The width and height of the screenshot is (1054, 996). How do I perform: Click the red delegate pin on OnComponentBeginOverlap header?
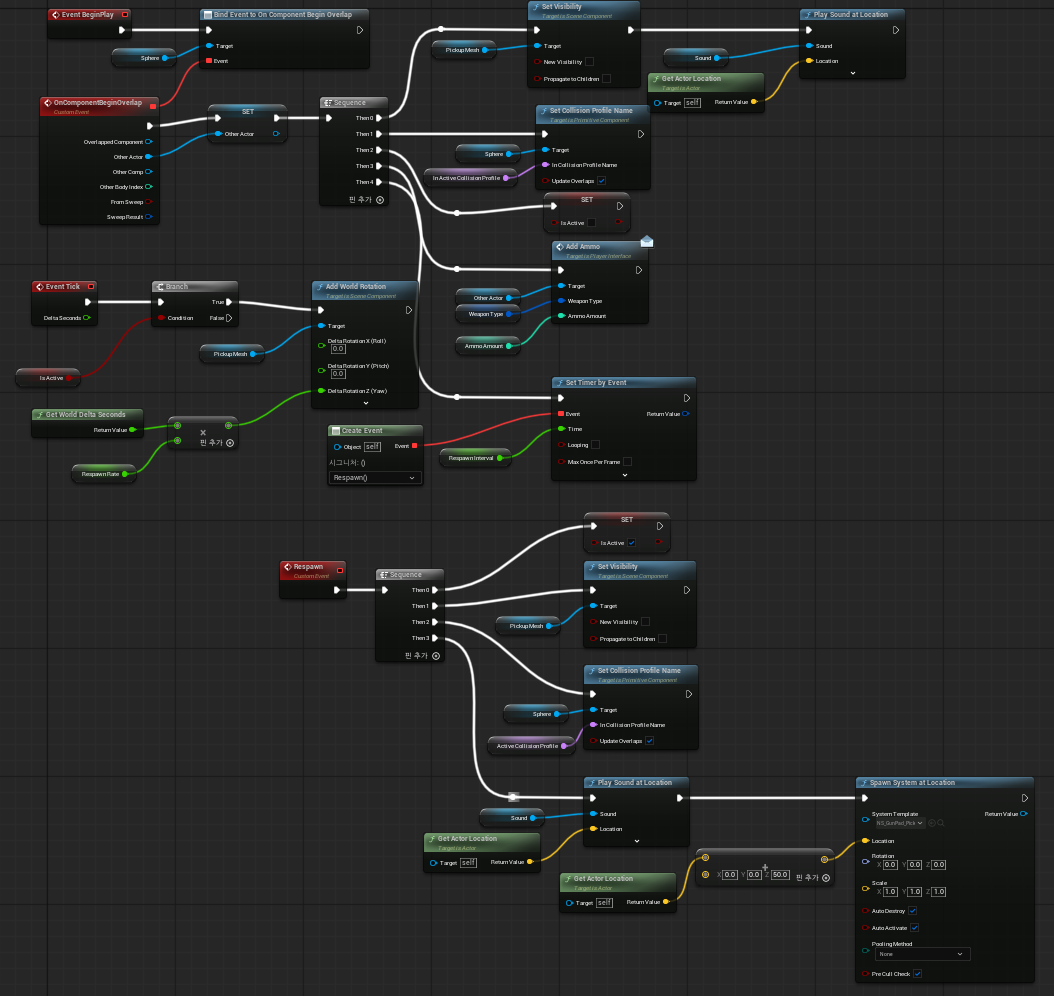pos(153,106)
